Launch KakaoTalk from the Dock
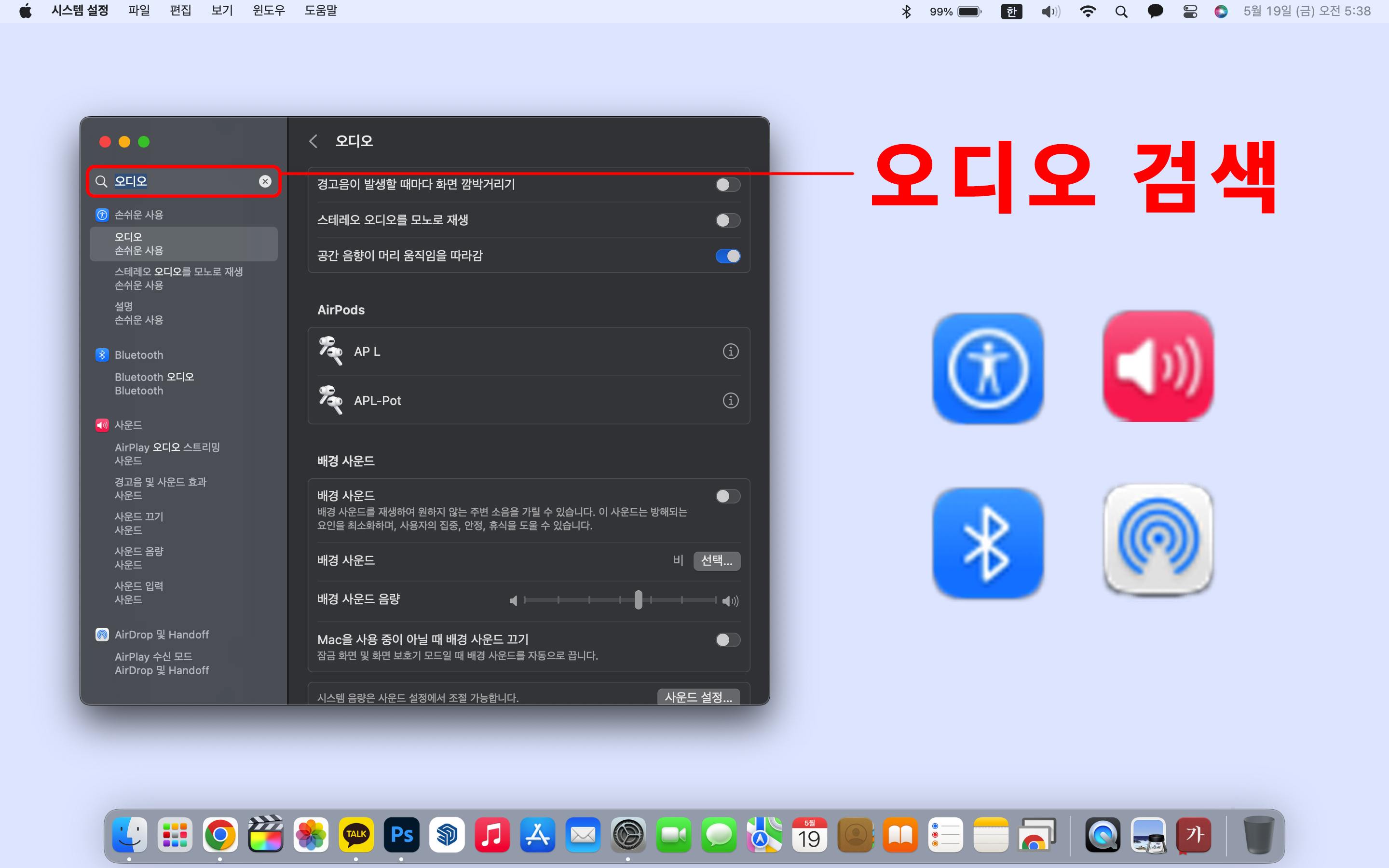 356,835
